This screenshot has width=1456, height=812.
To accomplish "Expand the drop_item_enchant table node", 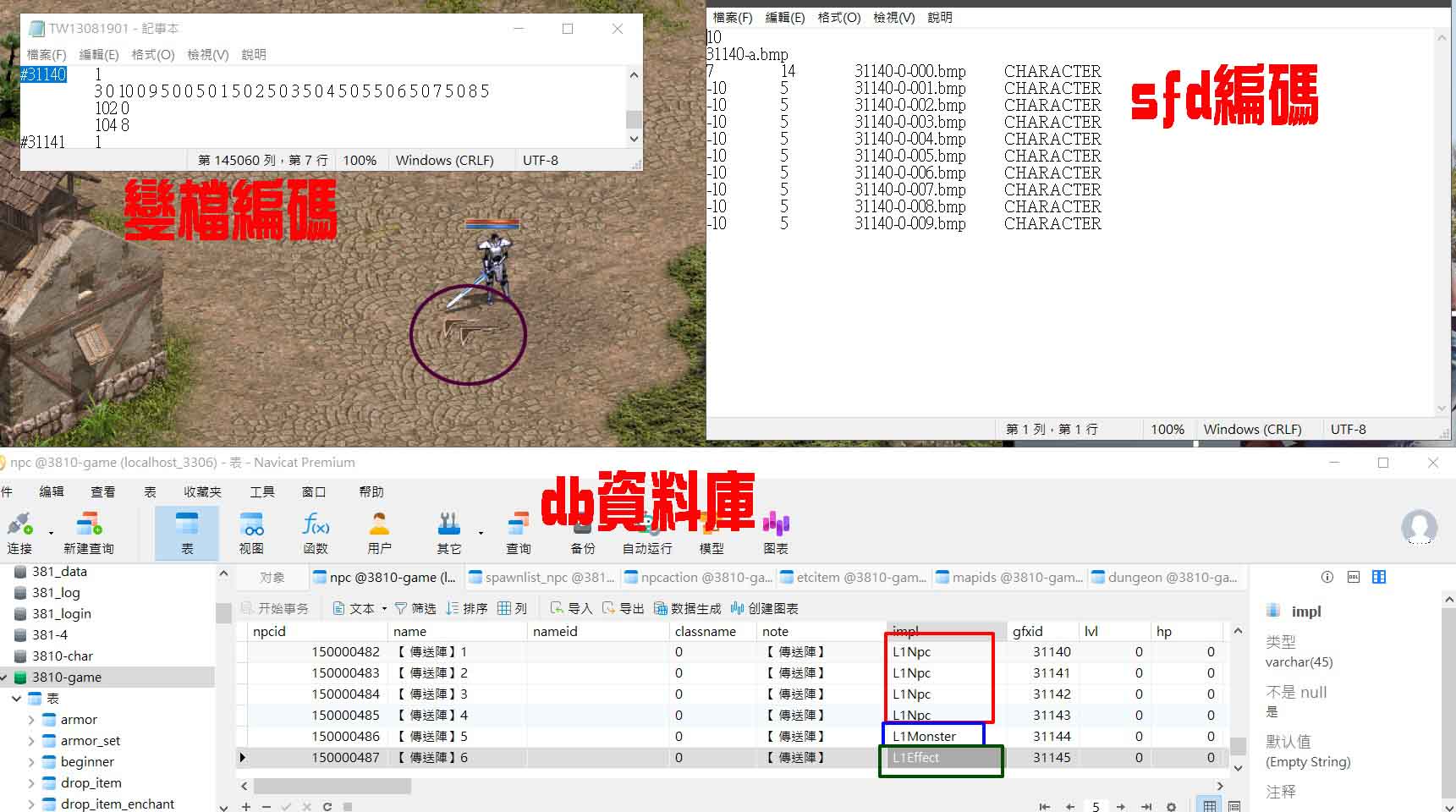I will coord(31,804).
